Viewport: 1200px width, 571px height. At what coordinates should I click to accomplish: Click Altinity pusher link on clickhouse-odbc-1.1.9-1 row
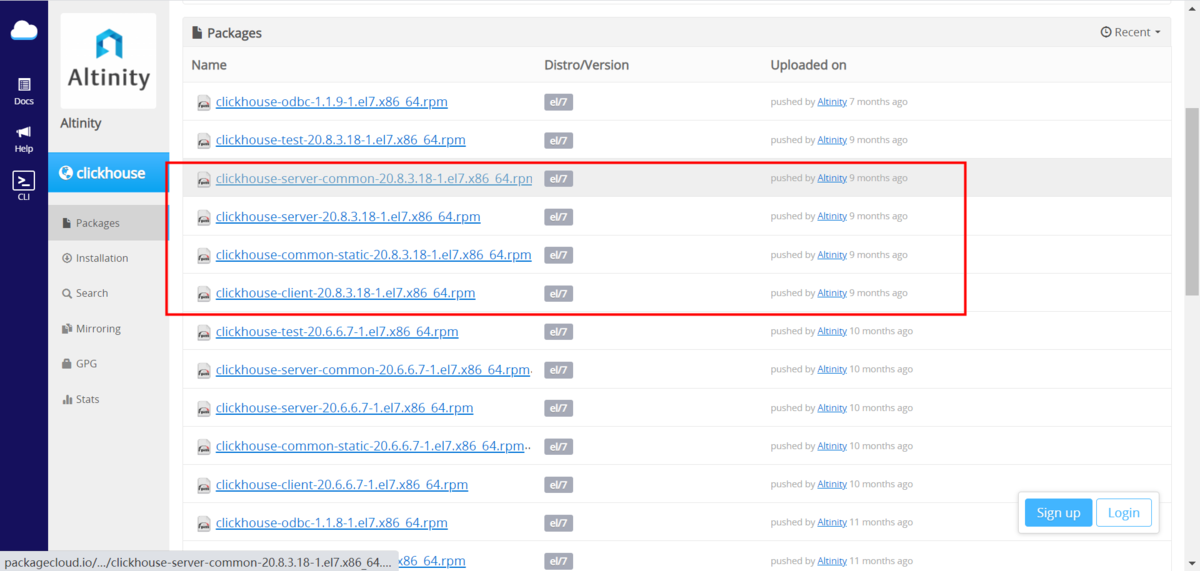pyautogui.click(x=832, y=102)
